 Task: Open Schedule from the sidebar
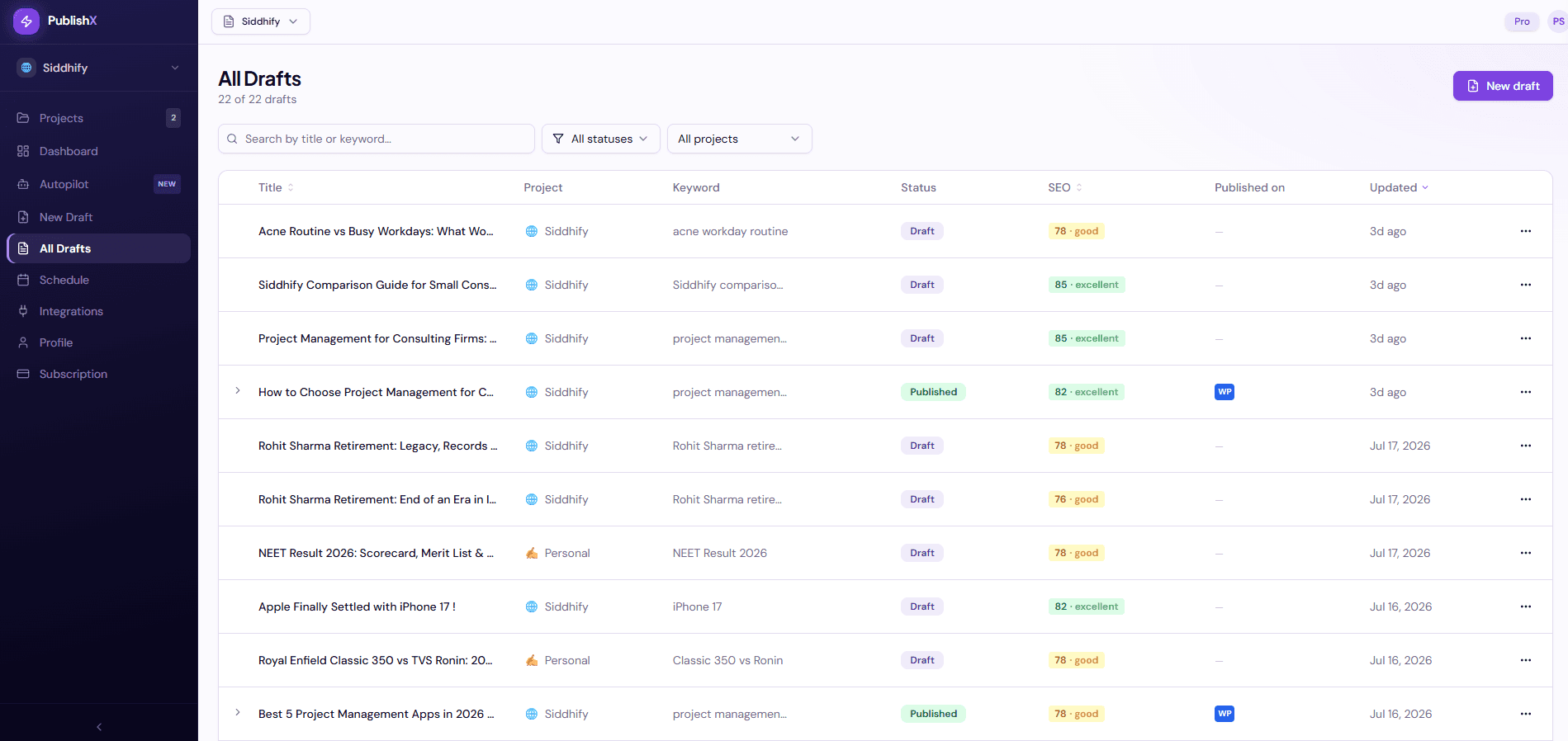pyautogui.click(x=99, y=280)
